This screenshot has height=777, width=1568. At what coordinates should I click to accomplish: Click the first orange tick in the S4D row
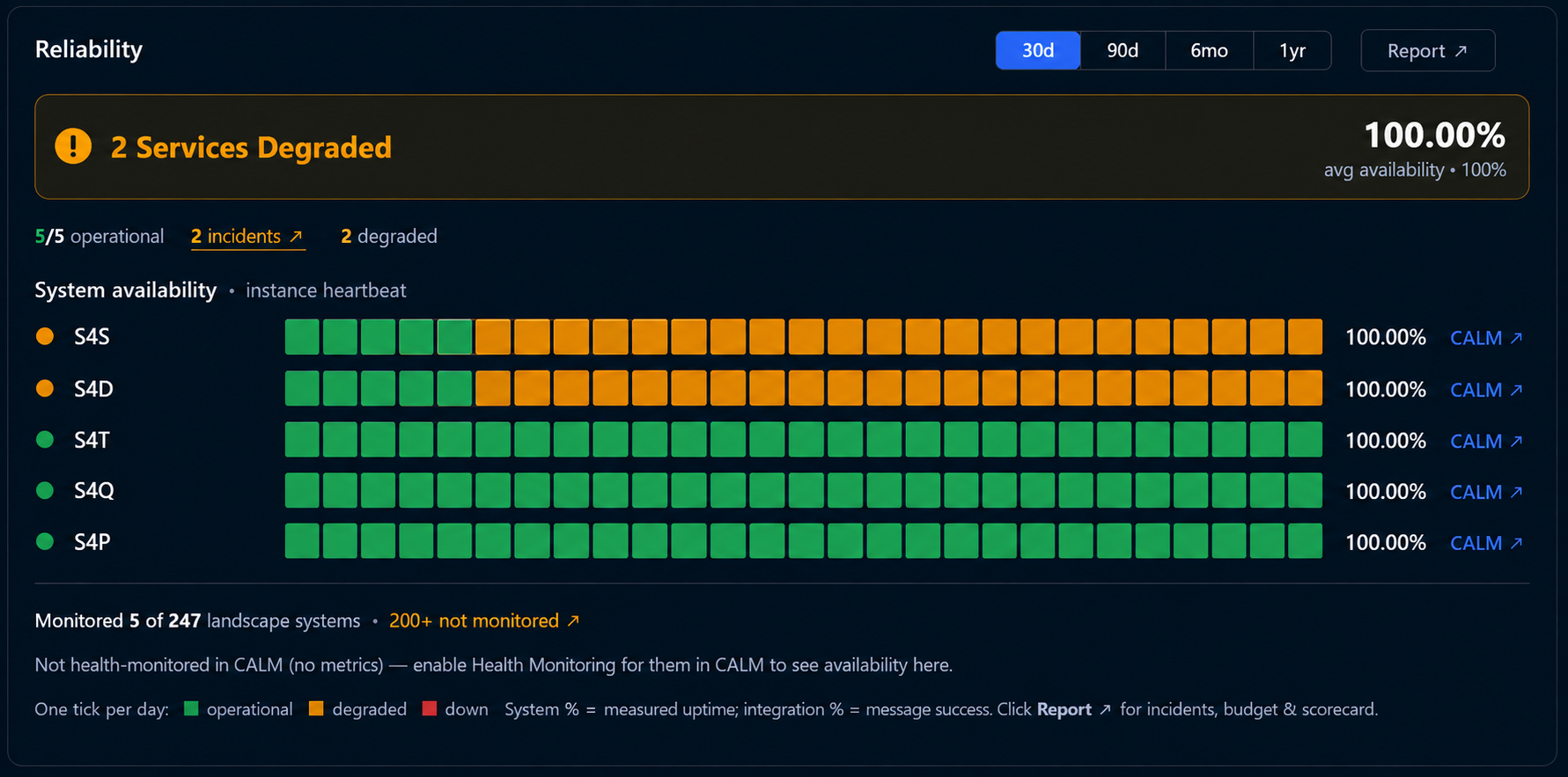coord(493,388)
